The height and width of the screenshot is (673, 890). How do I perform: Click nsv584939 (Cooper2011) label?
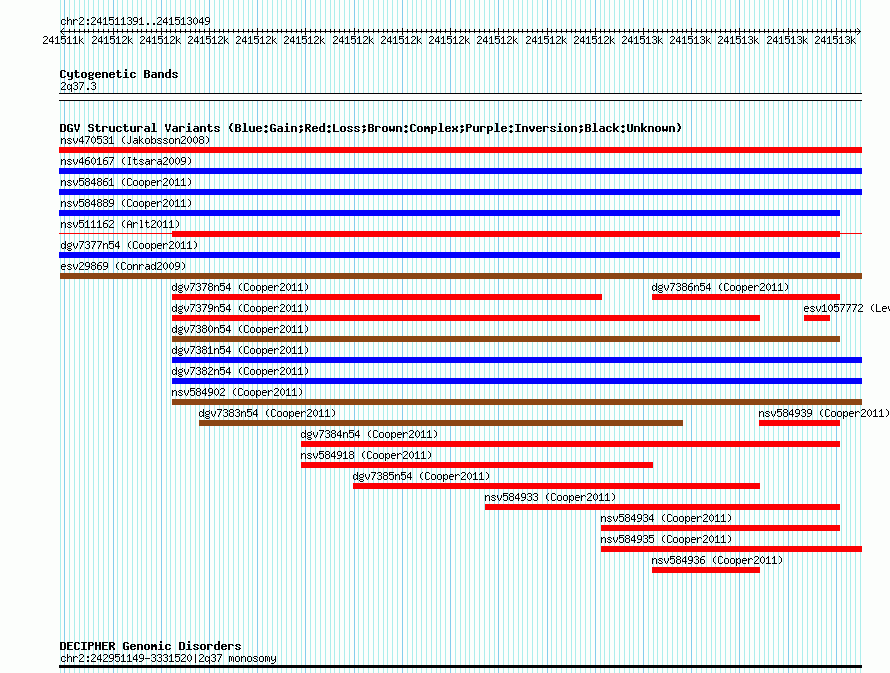tap(824, 413)
